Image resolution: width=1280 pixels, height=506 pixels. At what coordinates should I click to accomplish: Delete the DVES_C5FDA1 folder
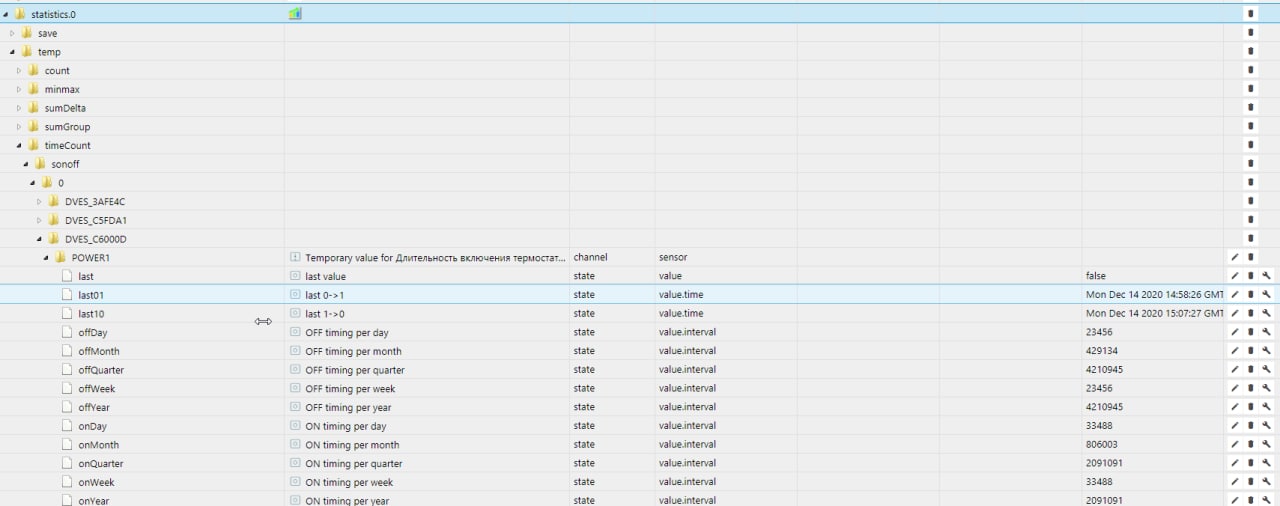coord(1250,220)
